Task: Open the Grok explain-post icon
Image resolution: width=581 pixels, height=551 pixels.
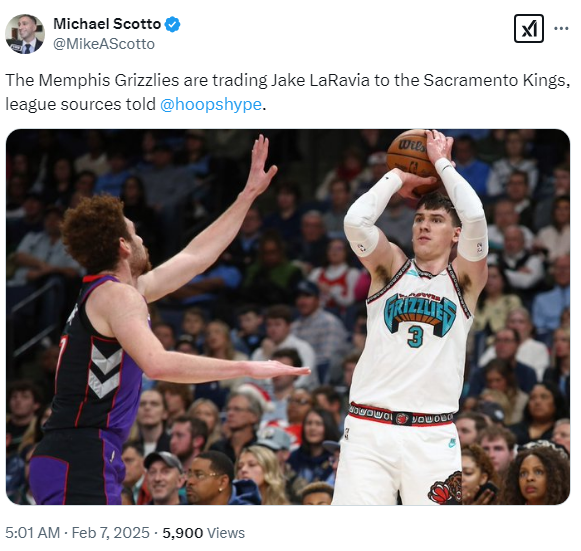Action: (x=529, y=29)
